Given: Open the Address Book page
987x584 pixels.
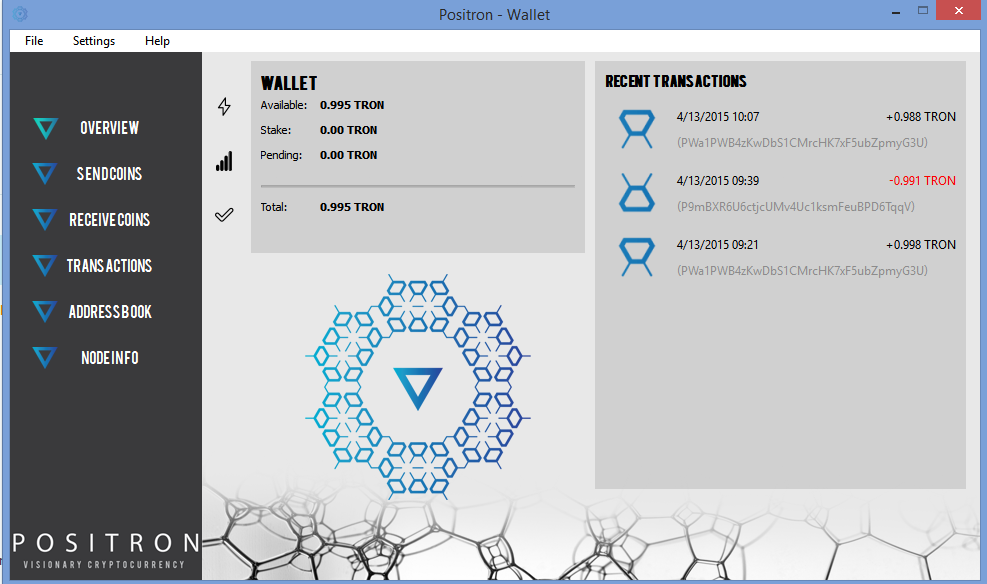Looking at the screenshot, I should (110, 312).
